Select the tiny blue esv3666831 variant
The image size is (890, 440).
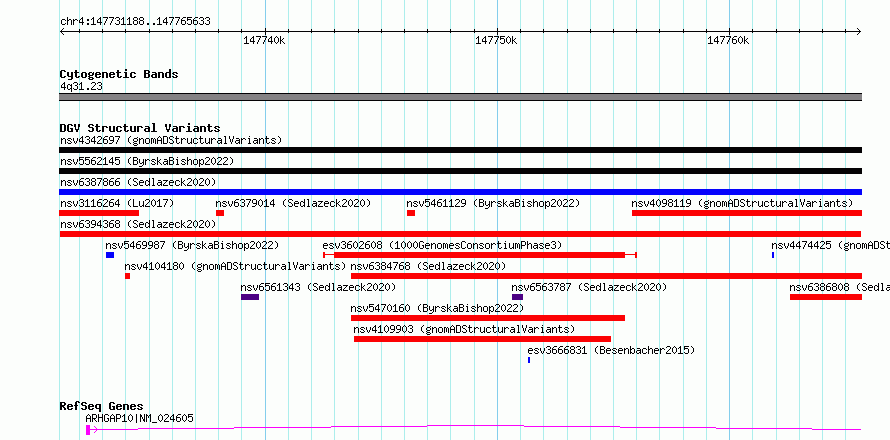click(x=529, y=360)
